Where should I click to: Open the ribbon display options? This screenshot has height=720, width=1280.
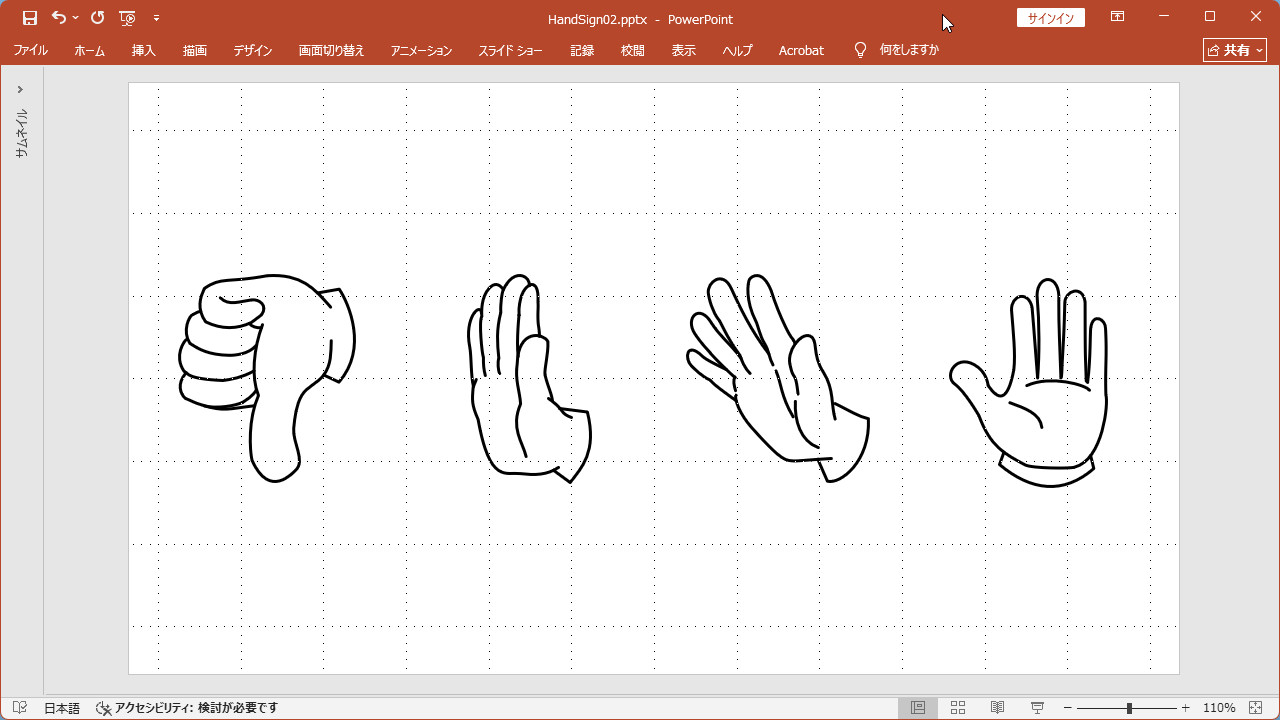pyautogui.click(x=1117, y=17)
